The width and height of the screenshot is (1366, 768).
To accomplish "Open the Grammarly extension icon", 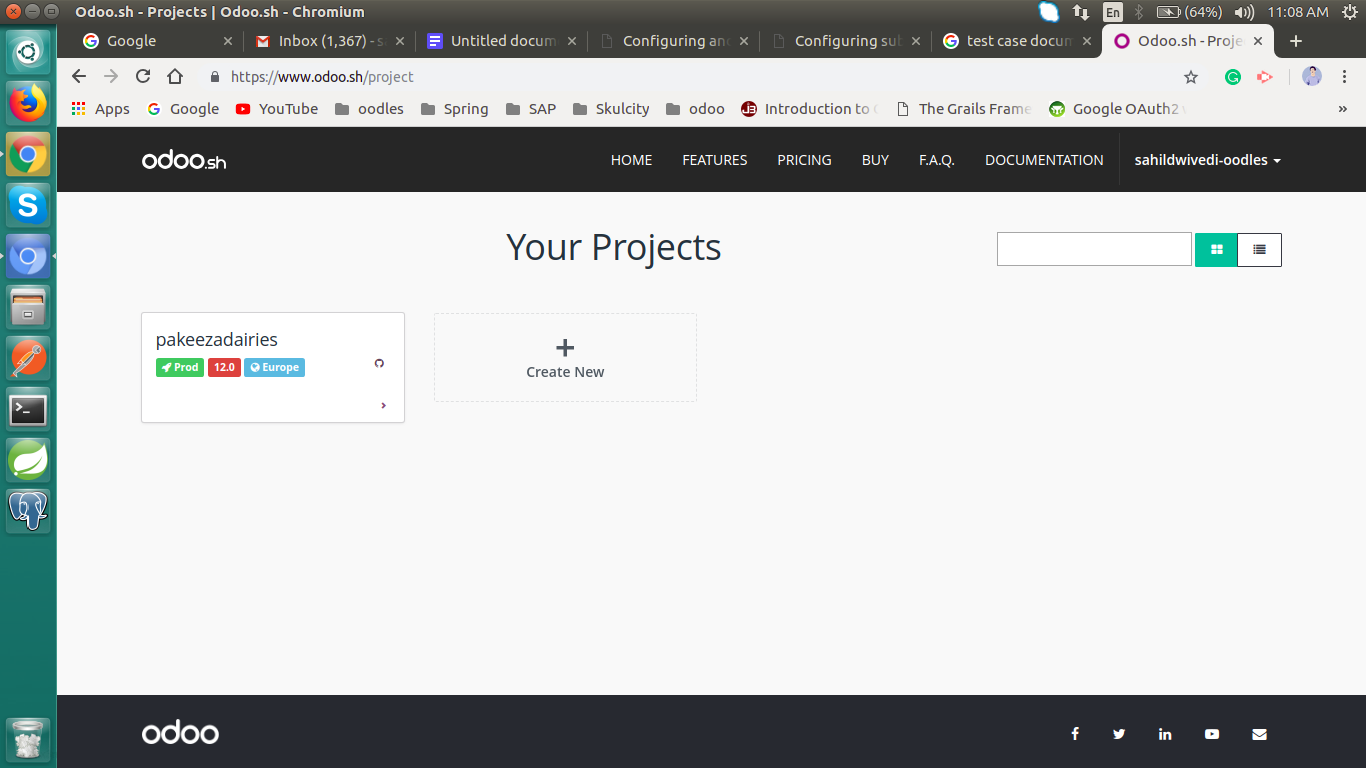I will (x=1233, y=77).
